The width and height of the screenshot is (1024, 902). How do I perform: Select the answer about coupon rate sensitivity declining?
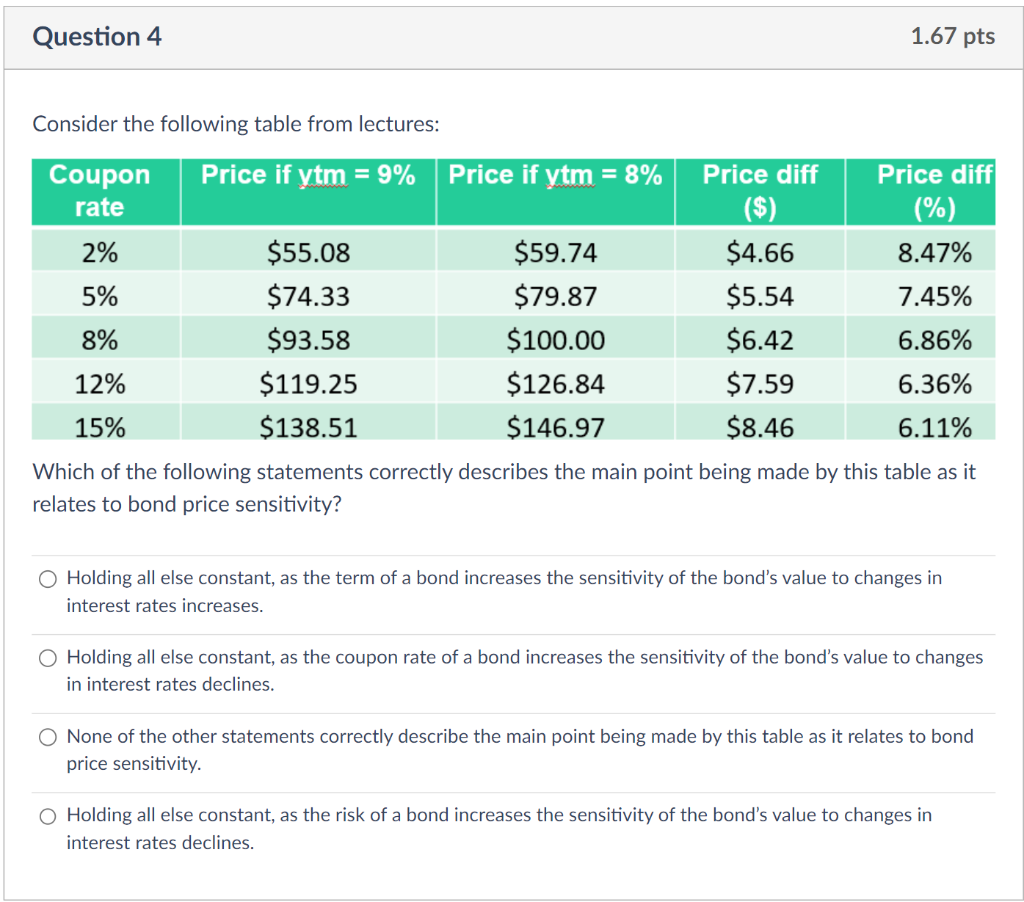pyautogui.click(x=47, y=657)
